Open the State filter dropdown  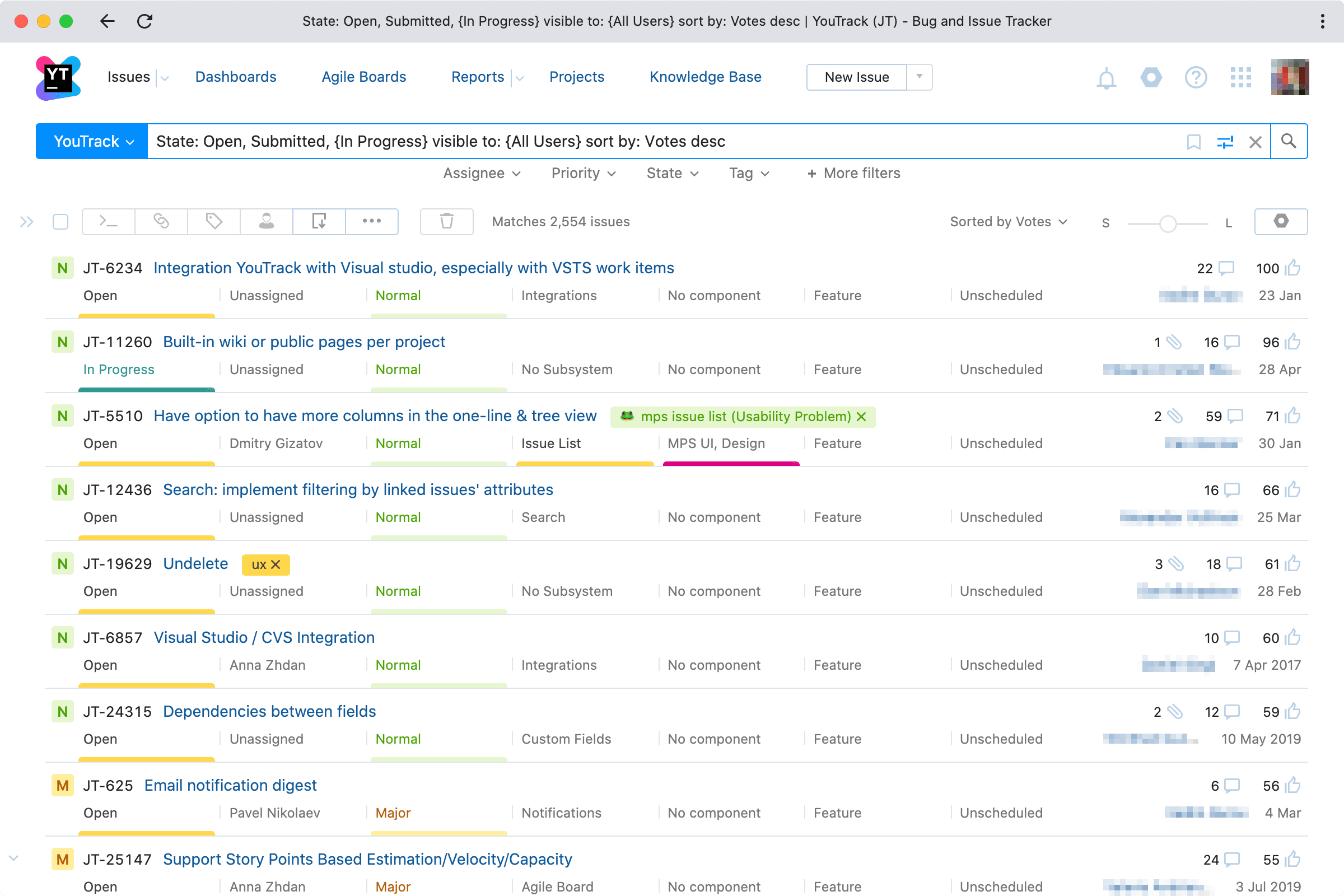pos(673,173)
